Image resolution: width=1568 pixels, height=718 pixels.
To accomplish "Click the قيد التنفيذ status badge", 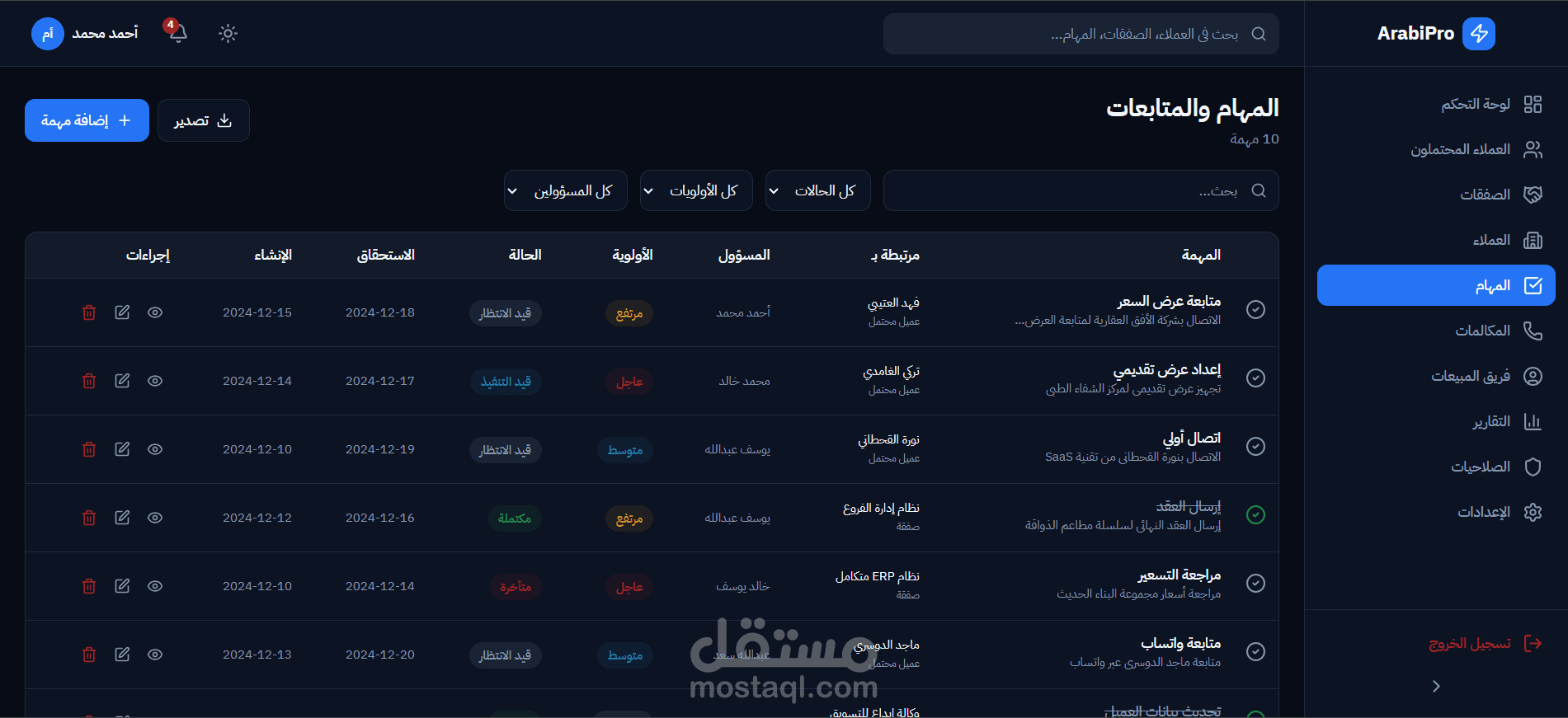I will 506,382.
